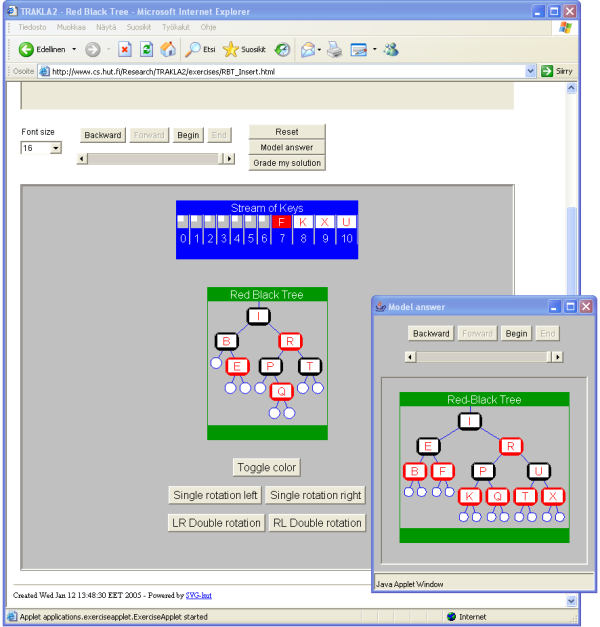Expand the address bar URL dropdown
This screenshot has height=627, width=600.
coord(530,71)
